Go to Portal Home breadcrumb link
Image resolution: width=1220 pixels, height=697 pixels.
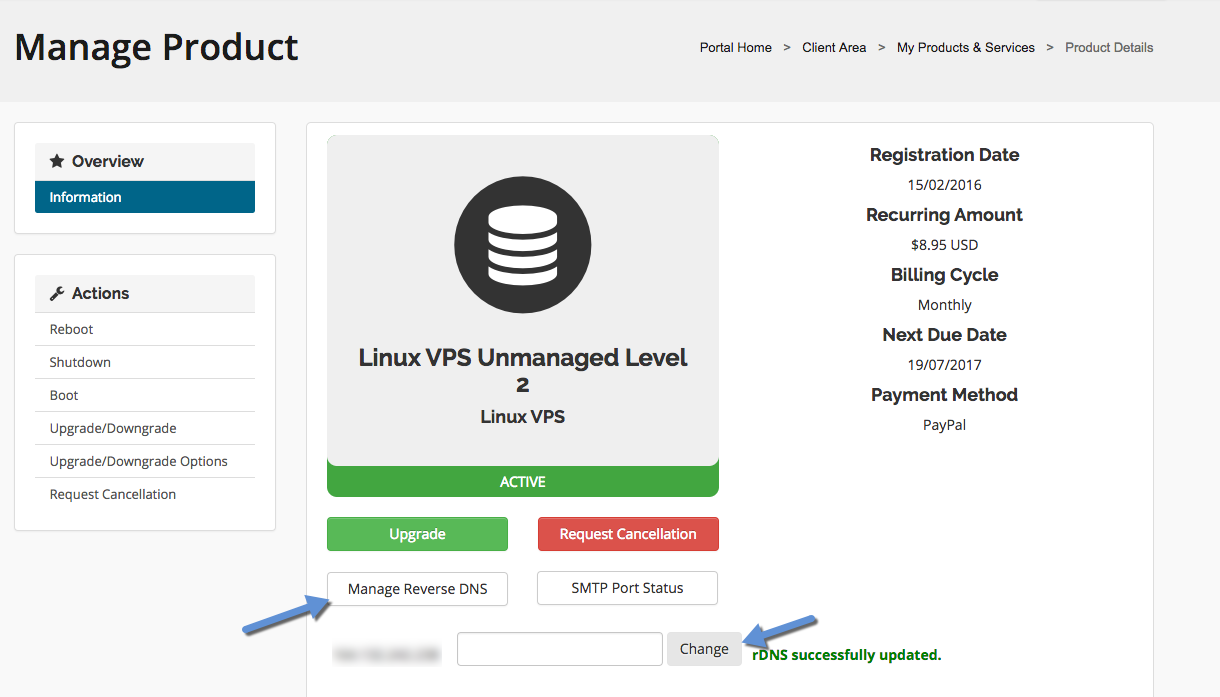(x=735, y=47)
